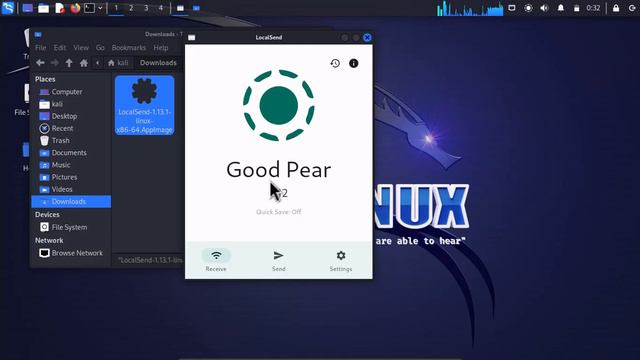The image size is (640, 360).
Task: Open the Help menu in file manager
Action: tap(161, 48)
